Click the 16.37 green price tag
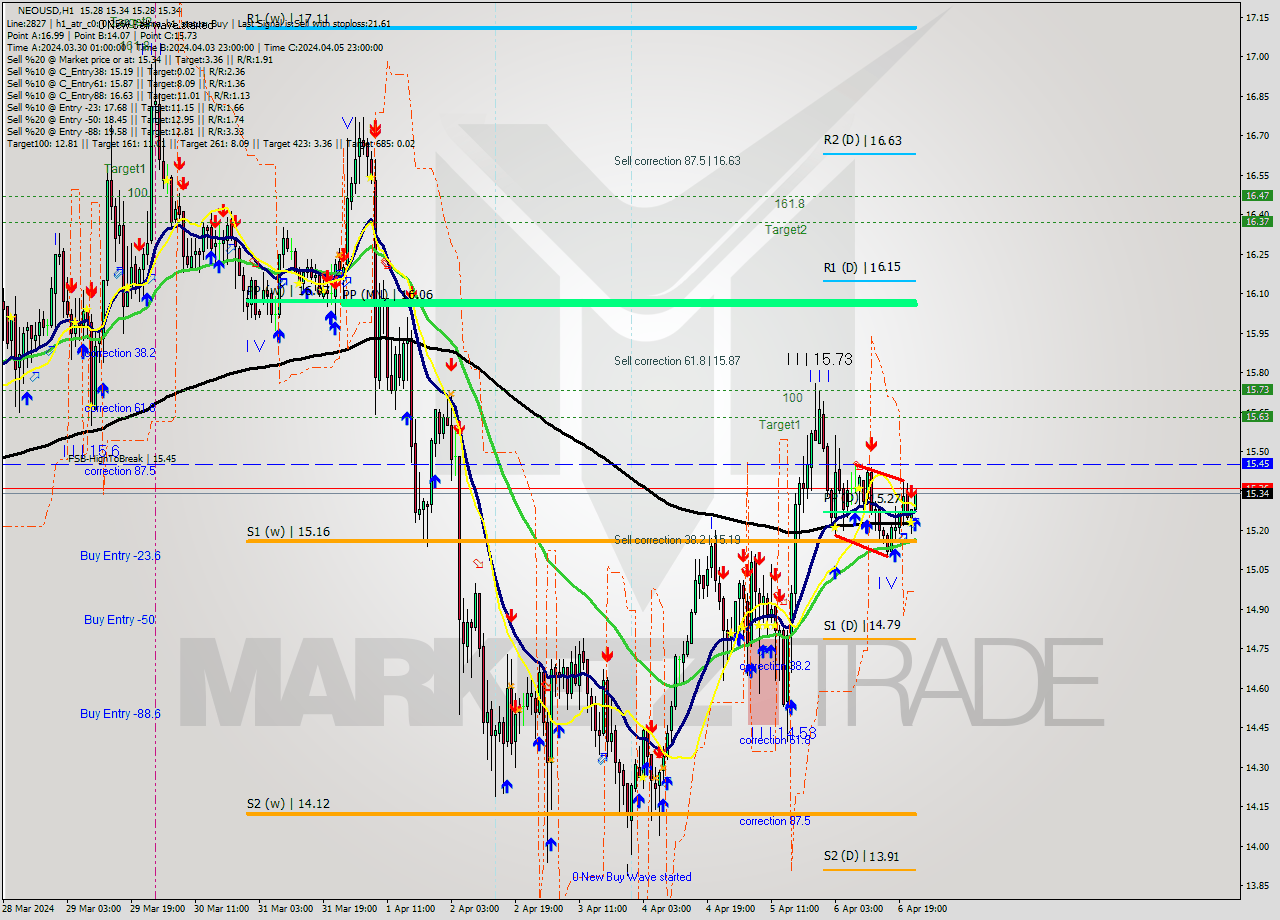The image size is (1280, 920). [1256, 222]
